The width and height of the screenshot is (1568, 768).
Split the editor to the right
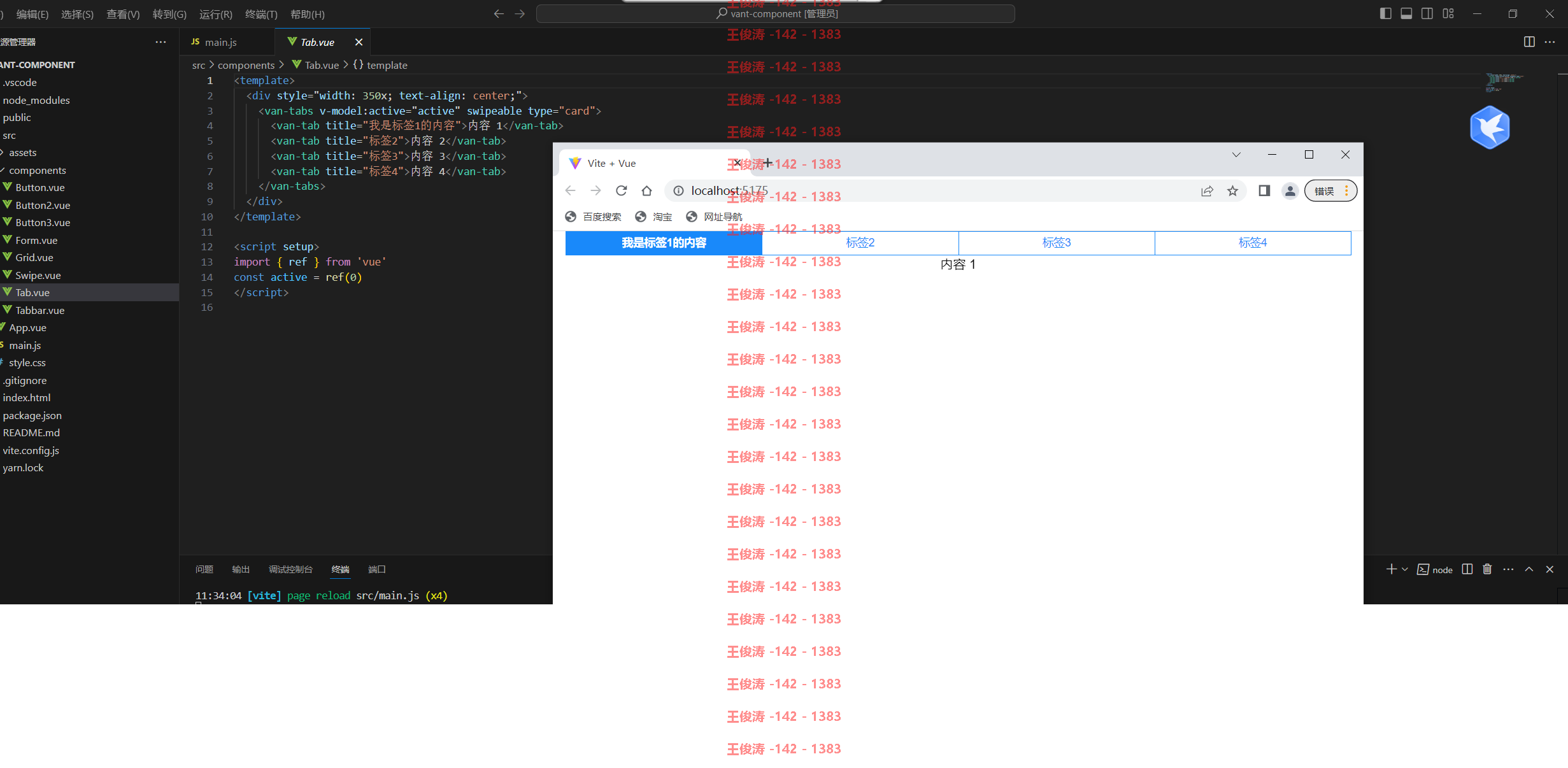tap(1529, 42)
